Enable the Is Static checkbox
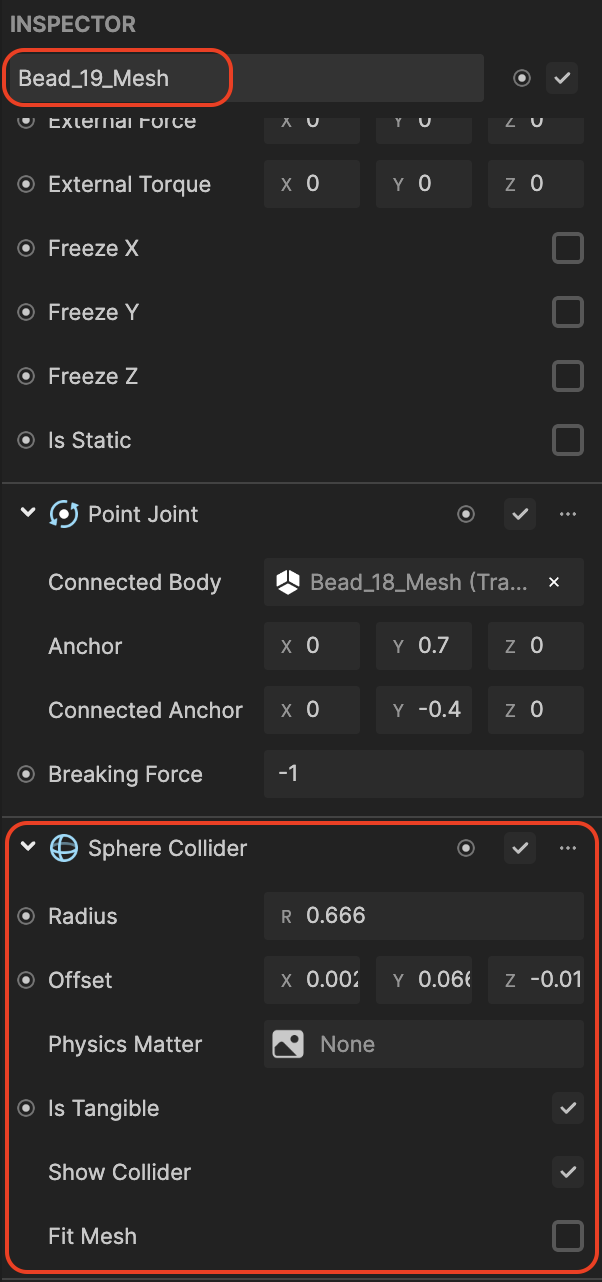This screenshot has height=1282, width=602. (568, 441)
